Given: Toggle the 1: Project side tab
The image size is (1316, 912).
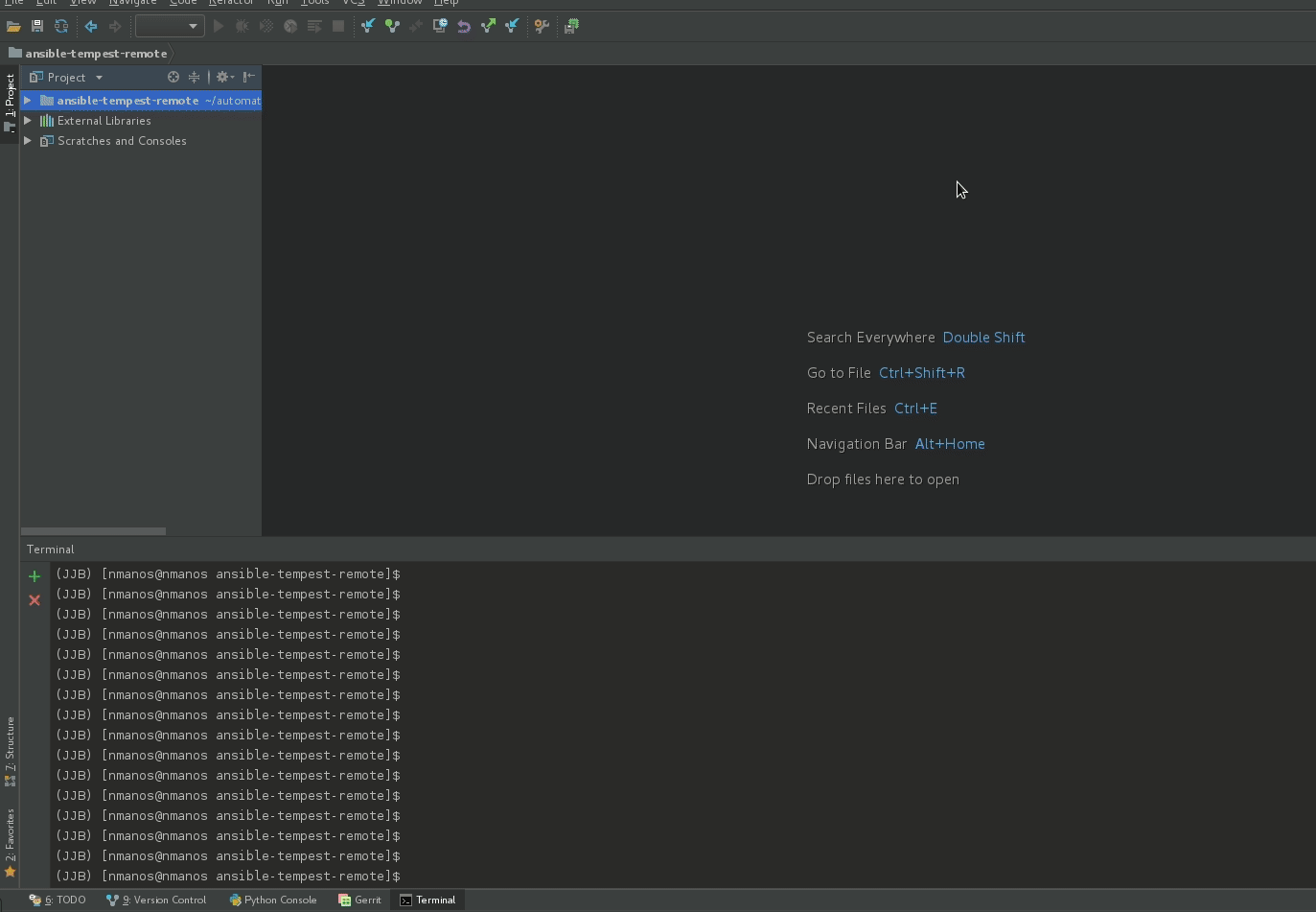Looking at the screenshot, I should tap(10, 105).
